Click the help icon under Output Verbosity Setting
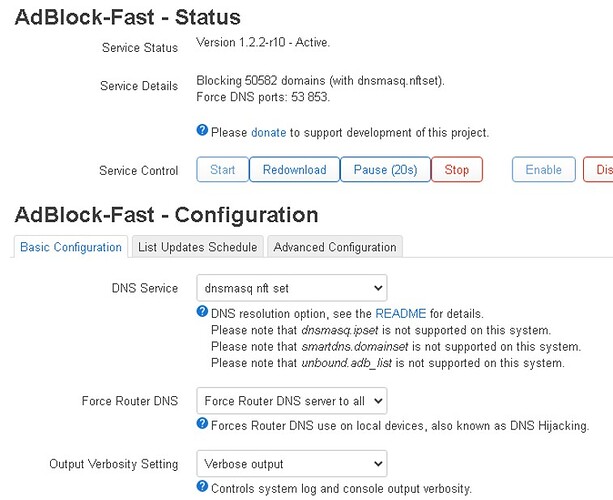The image size is (613, 500). point(203,487)
